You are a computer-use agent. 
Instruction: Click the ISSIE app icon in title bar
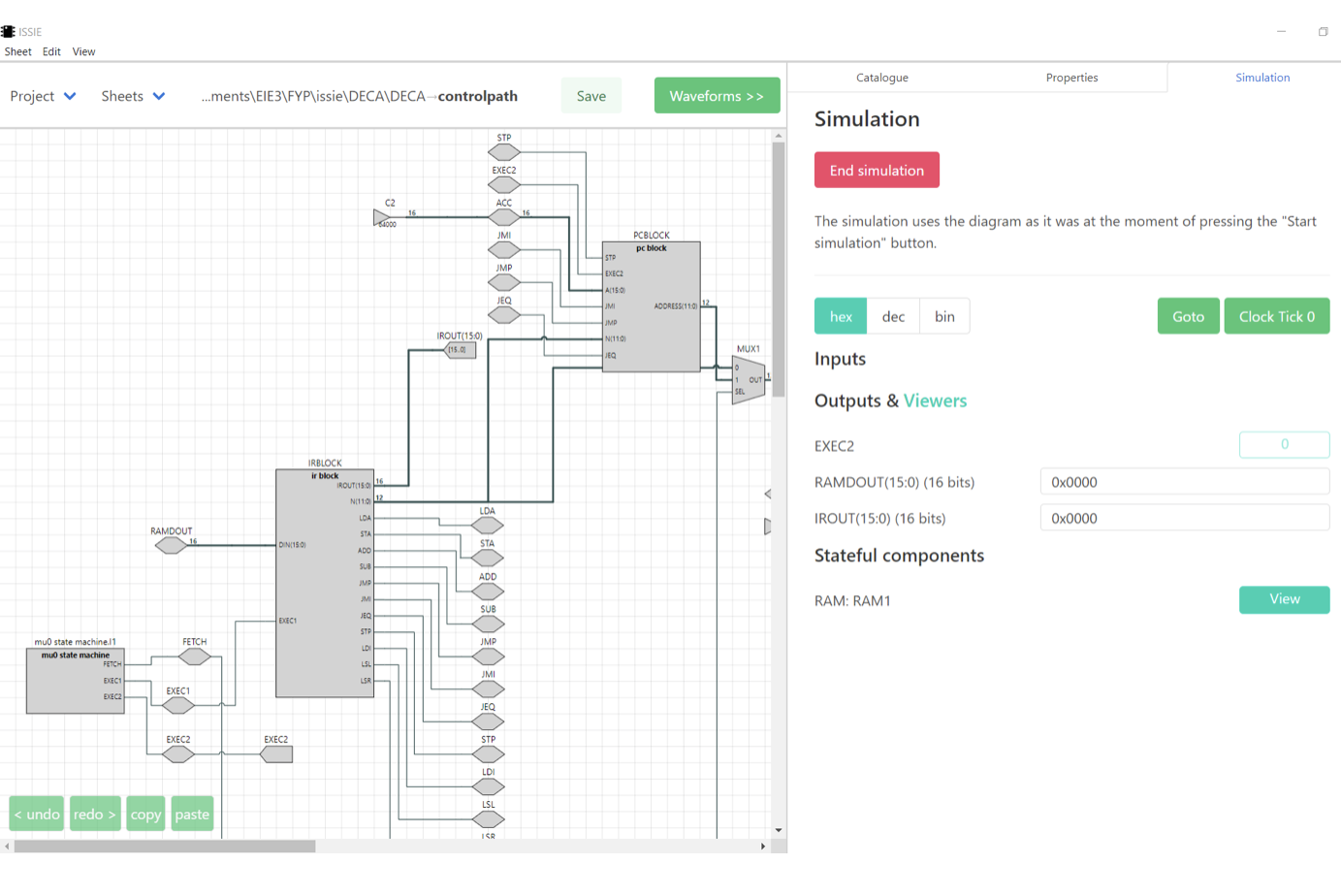point(8,32)
